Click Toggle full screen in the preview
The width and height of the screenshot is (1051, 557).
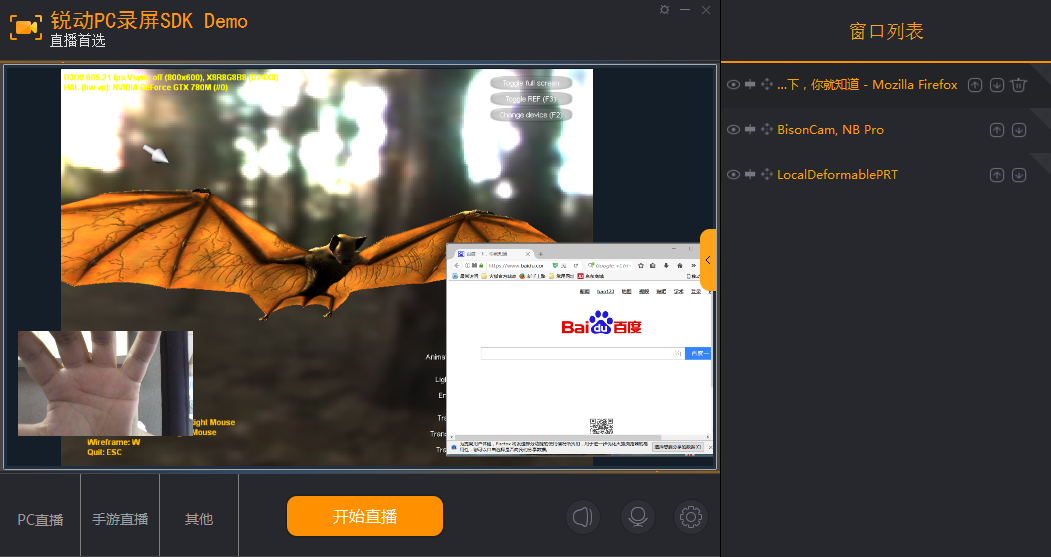tap(531, 83)
